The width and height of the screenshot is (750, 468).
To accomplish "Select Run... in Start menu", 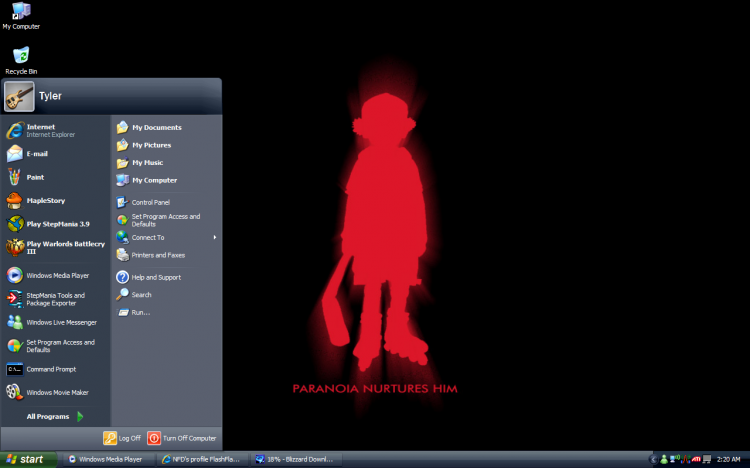I will (140, 312).
